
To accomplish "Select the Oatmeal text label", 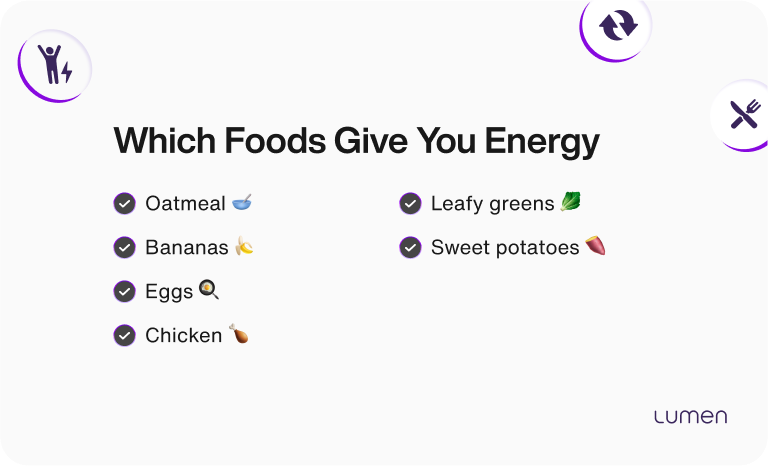I will (x=185, y=204).
